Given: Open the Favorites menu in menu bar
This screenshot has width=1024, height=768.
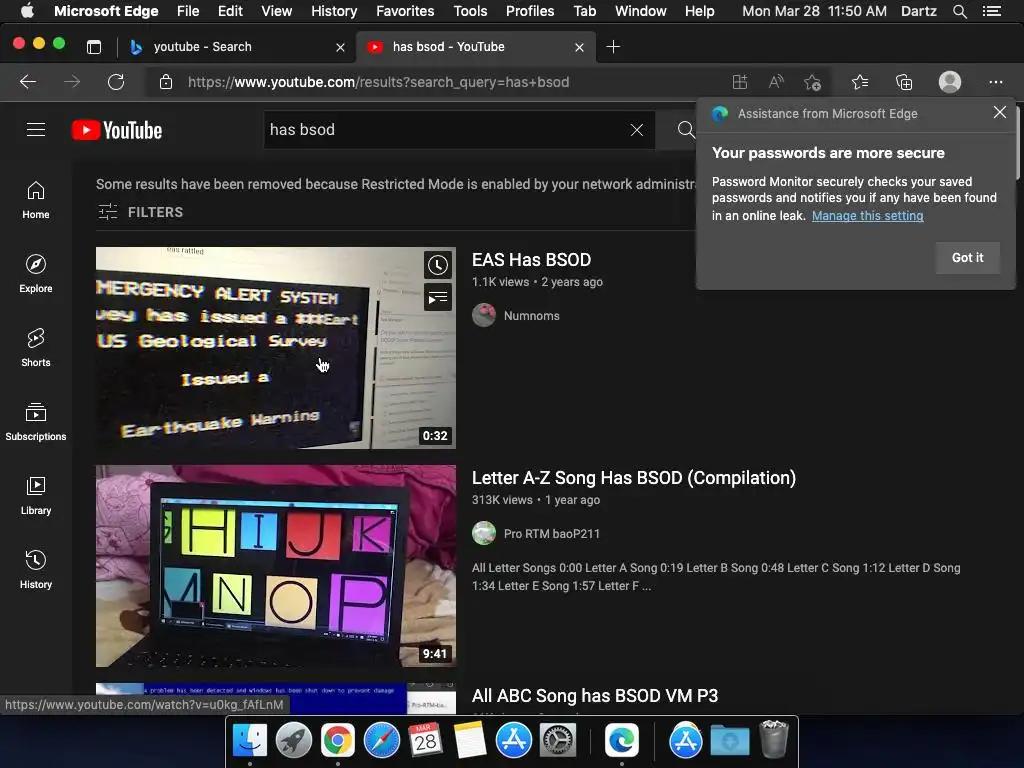Looking at the screenshot, I should click(405, 11).
